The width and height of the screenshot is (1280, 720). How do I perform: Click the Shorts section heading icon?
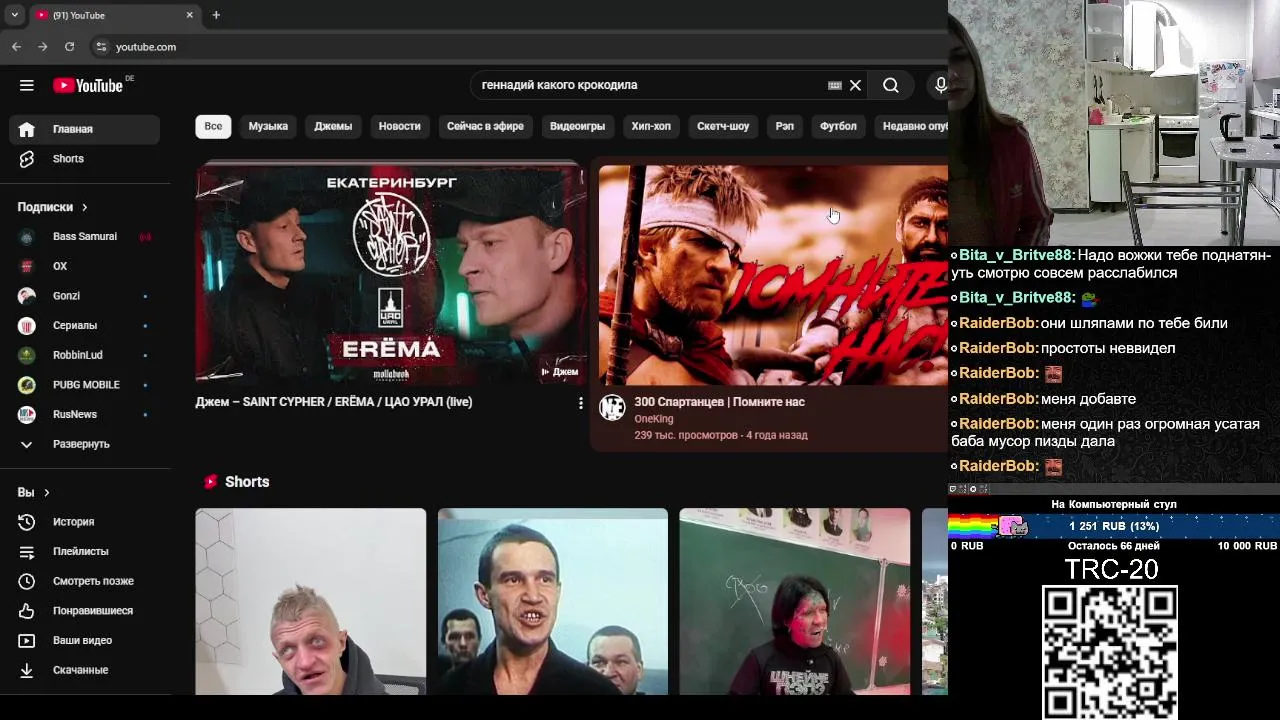tap(210, 482)
